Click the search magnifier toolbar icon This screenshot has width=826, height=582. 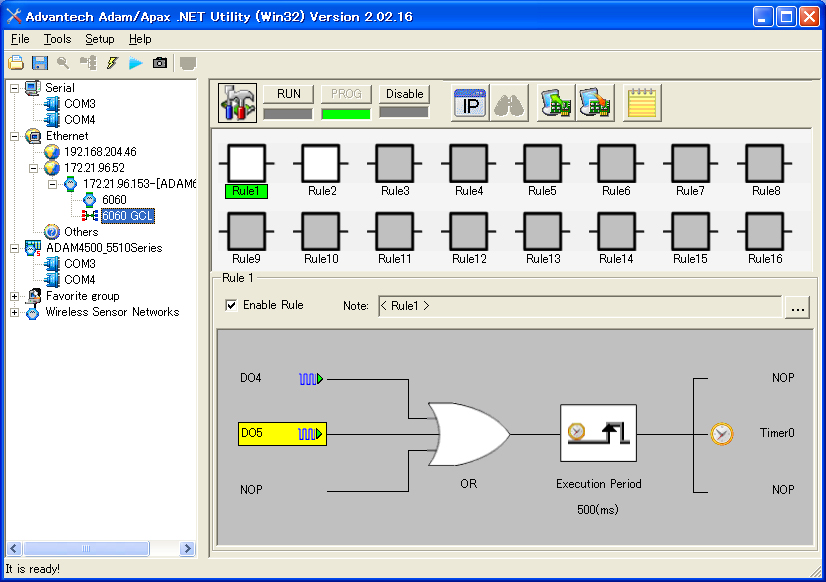(x=63, y=63)
